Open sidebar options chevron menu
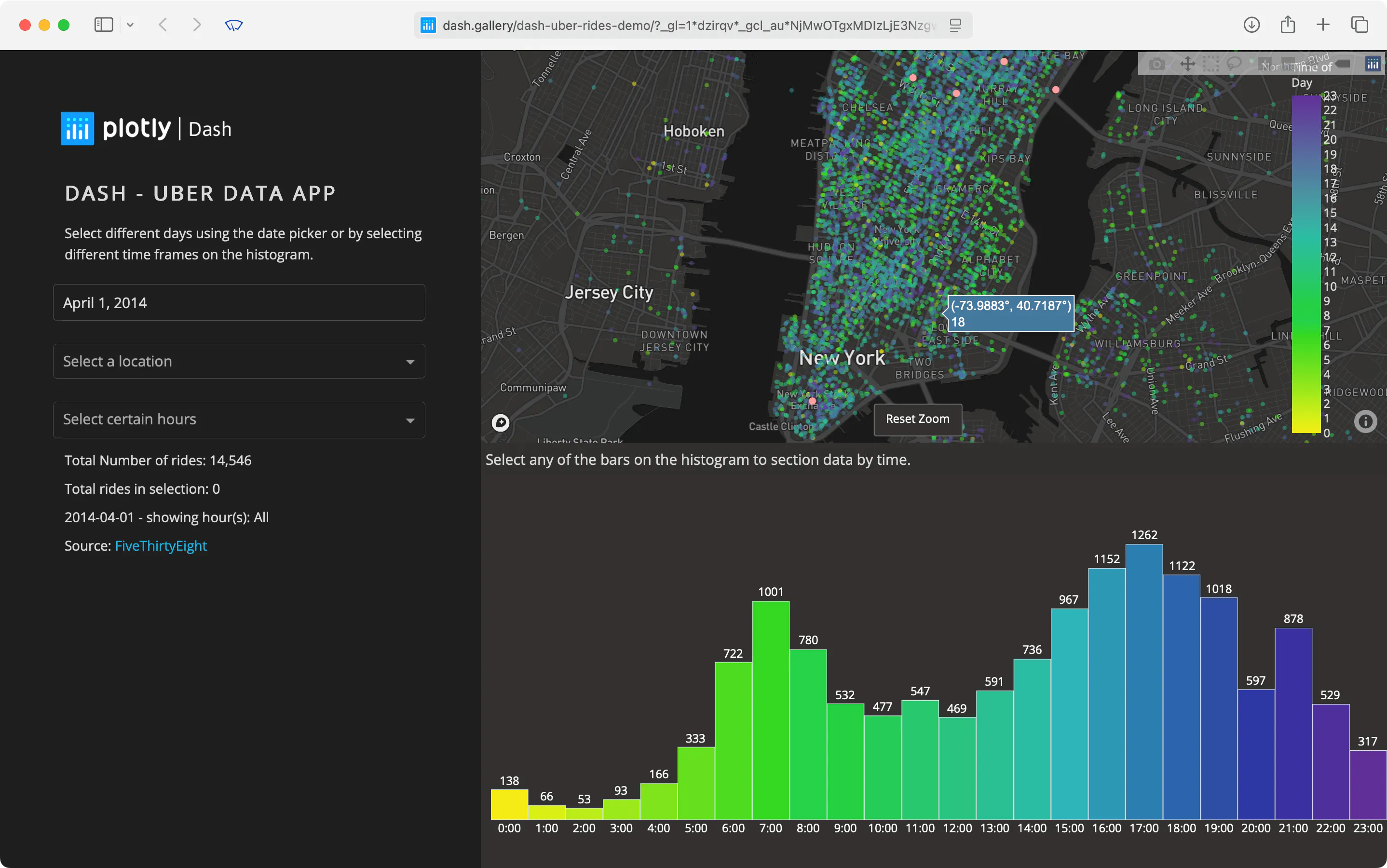 tap(130, 25)
